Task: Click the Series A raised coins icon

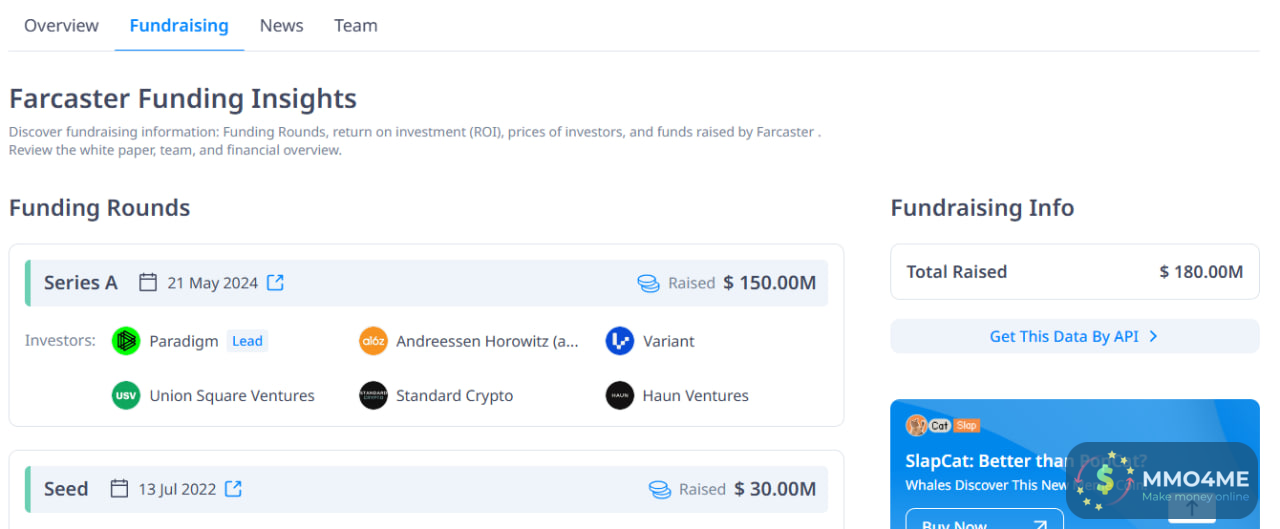Action: coord(648,284)
